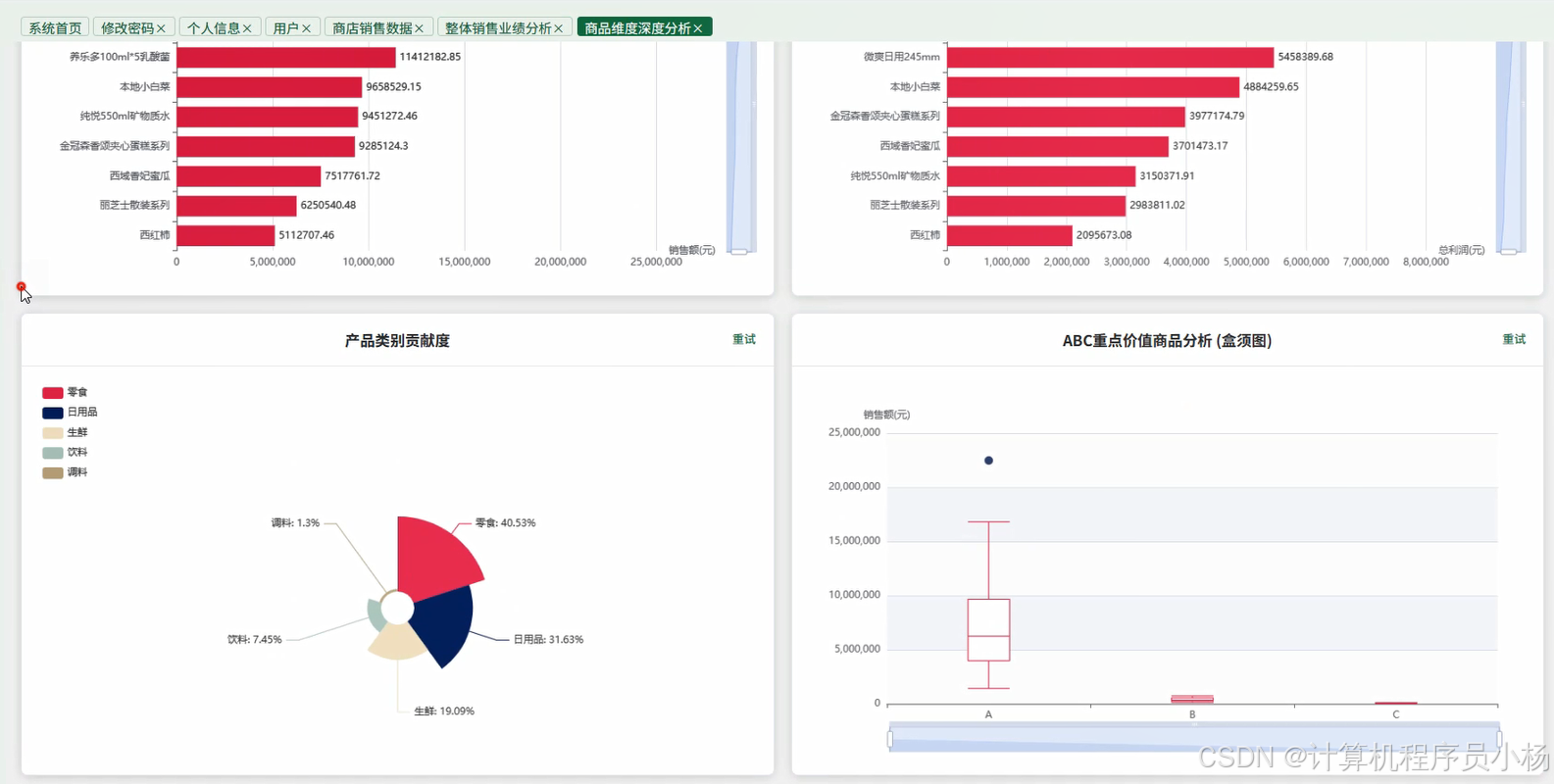Image resolution: width=1554 pixels, height=784 pixels.
Task: Click the profit bar valued 3977174.79
Action: pos(1066,117)
